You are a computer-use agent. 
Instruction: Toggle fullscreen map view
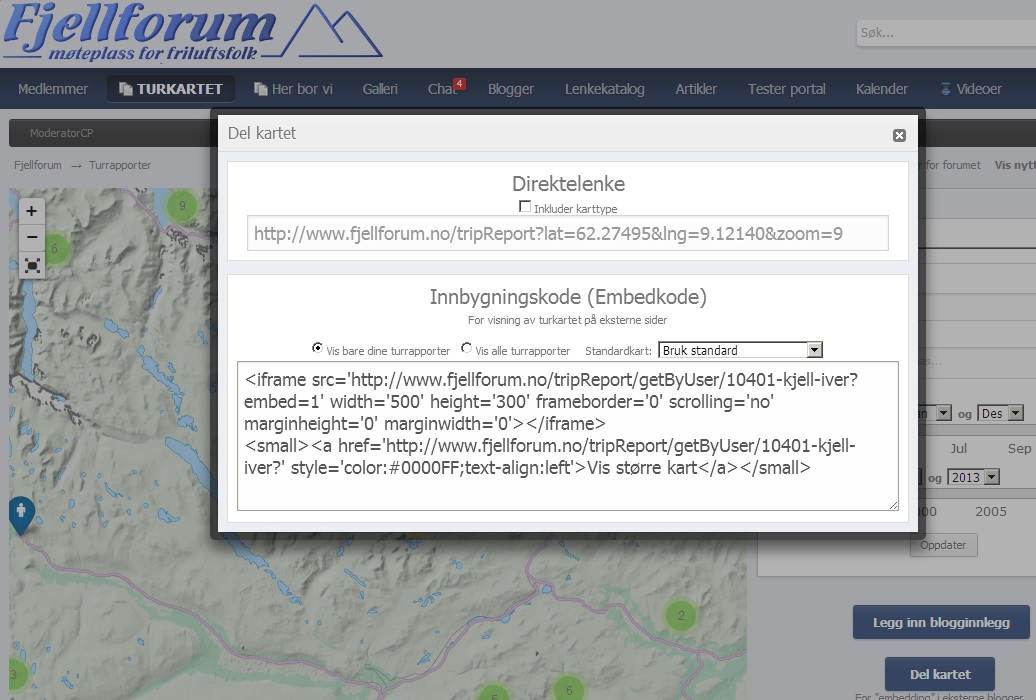click(x=32, y=265)
